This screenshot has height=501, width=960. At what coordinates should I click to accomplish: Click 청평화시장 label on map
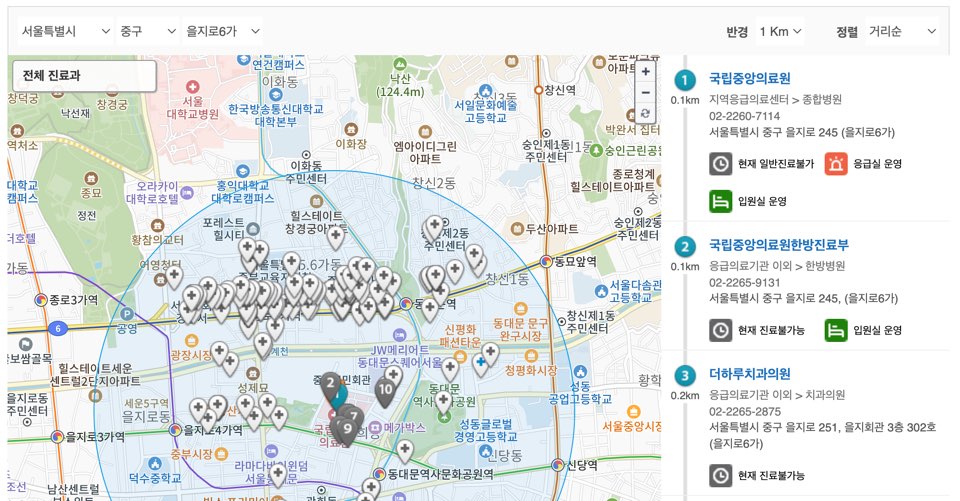pos(531,371)
